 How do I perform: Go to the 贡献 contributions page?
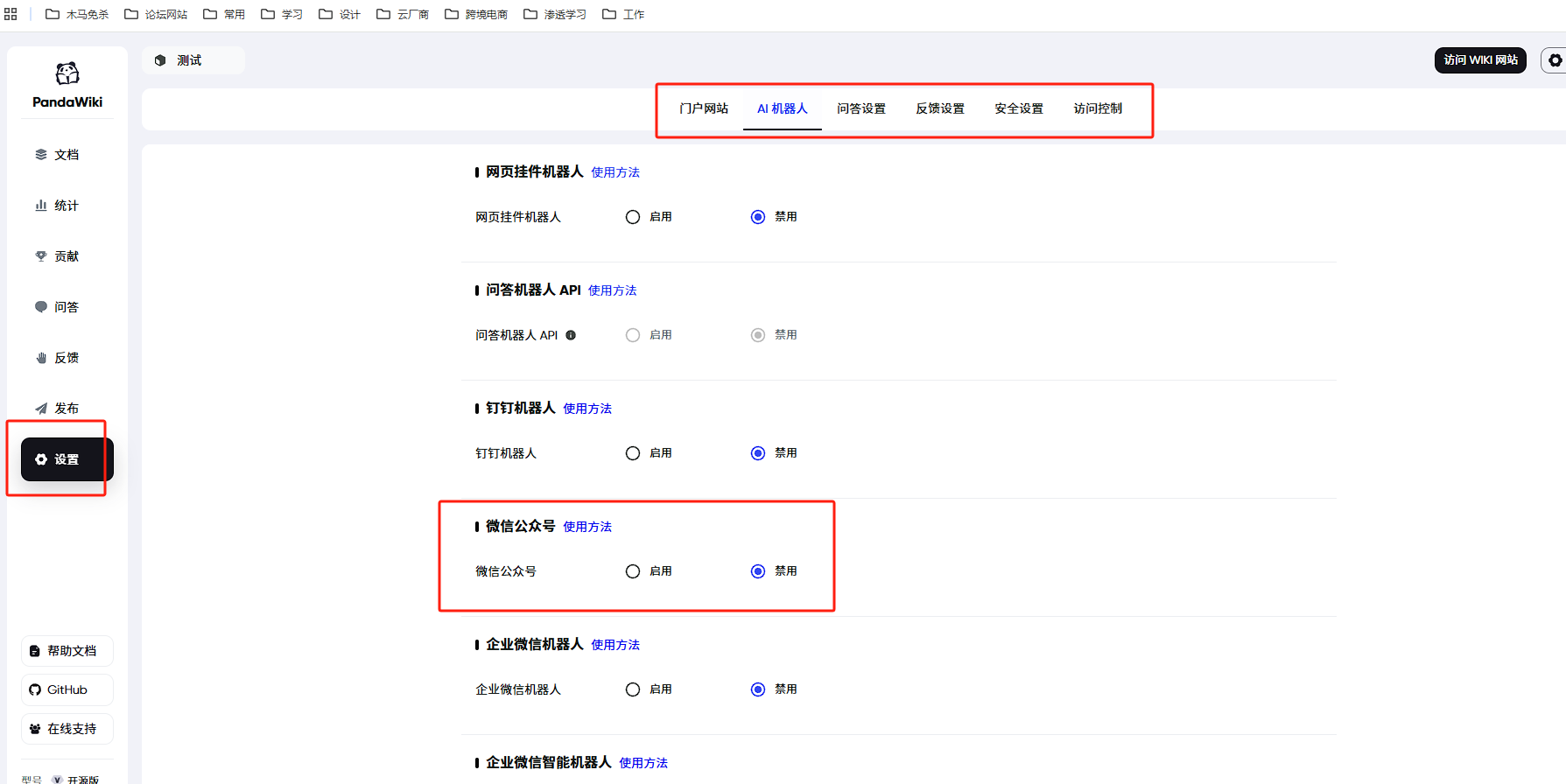tap(58, 256)
